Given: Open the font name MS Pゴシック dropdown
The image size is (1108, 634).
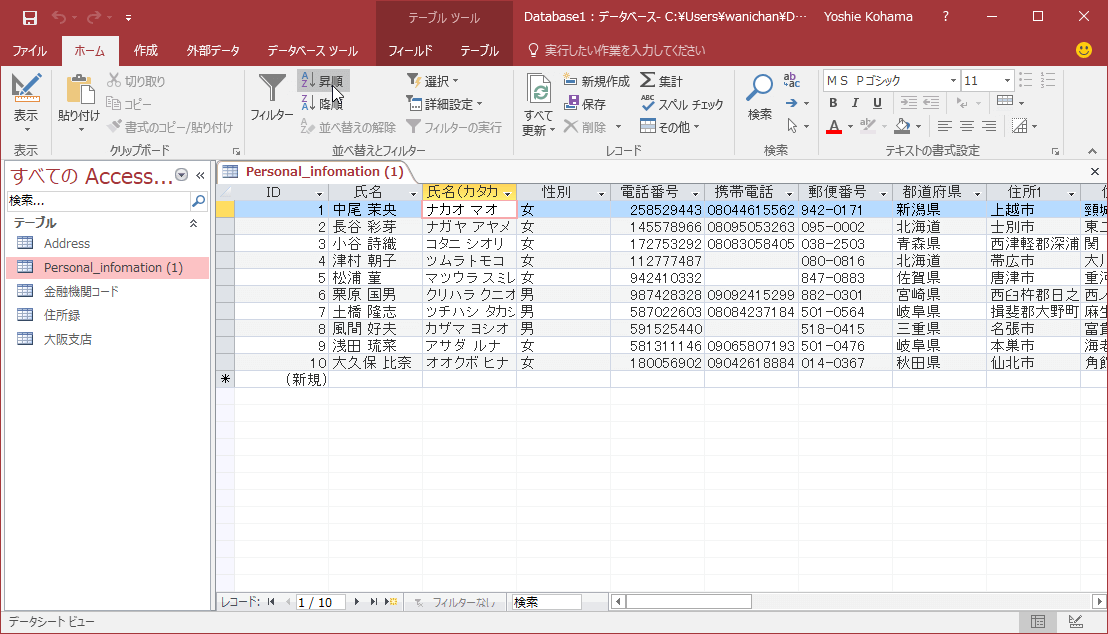Looking at the screenshot, I should pyautogui.click(x=953, y=81).
